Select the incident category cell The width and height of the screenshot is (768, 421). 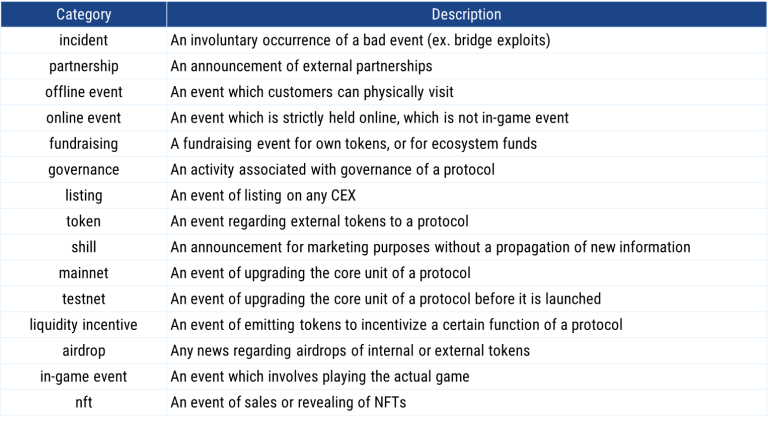pos(83,40)
